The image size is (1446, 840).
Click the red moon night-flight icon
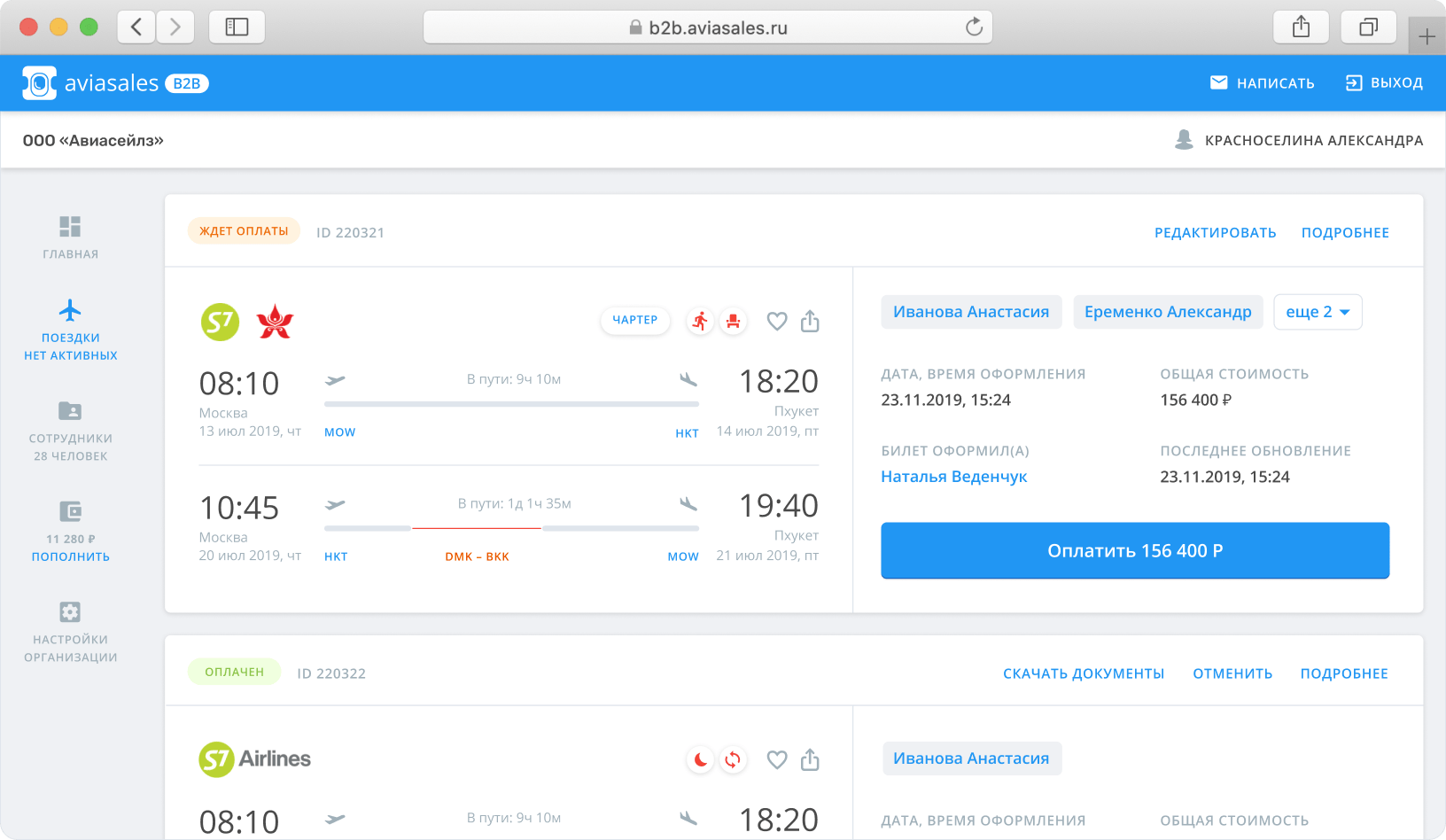point(700,759)
